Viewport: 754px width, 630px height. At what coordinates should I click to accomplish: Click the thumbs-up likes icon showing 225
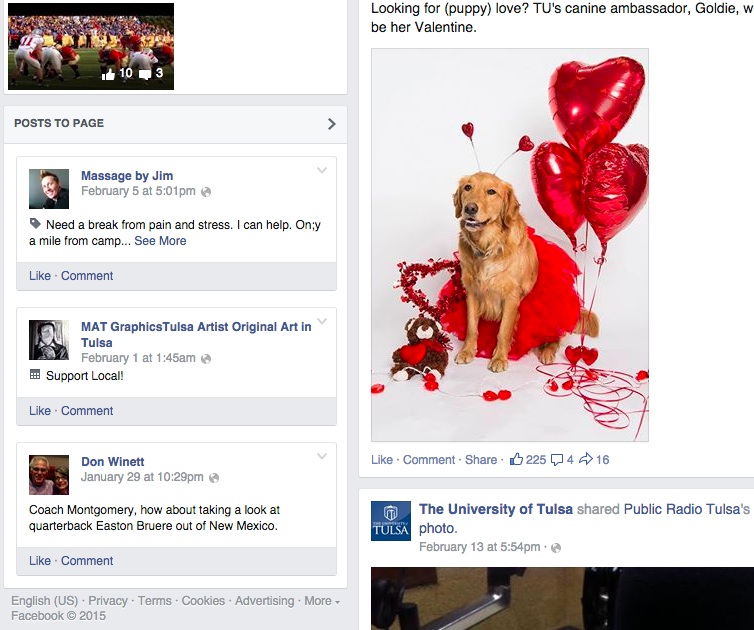[x=516, y=459]
